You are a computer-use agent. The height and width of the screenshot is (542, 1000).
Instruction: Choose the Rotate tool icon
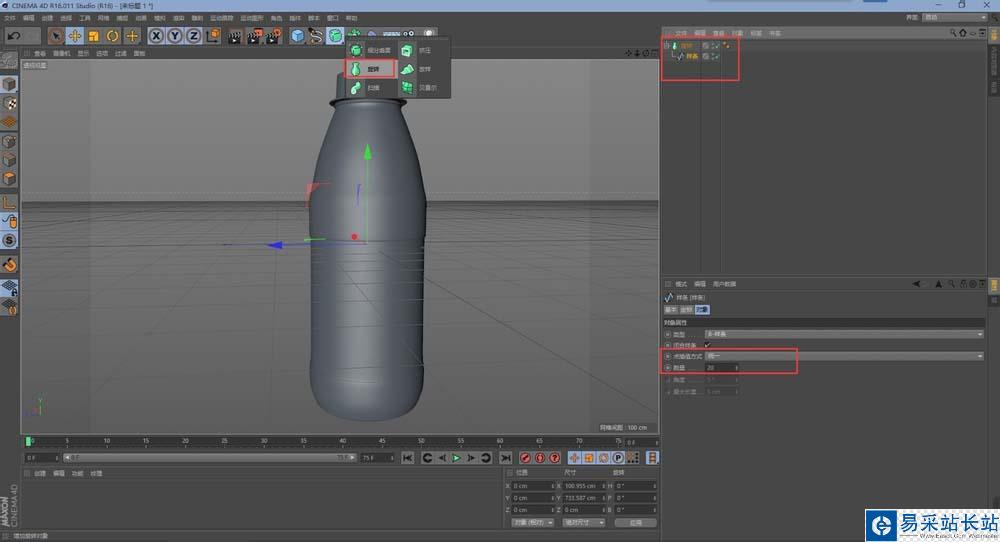point(112,36)
